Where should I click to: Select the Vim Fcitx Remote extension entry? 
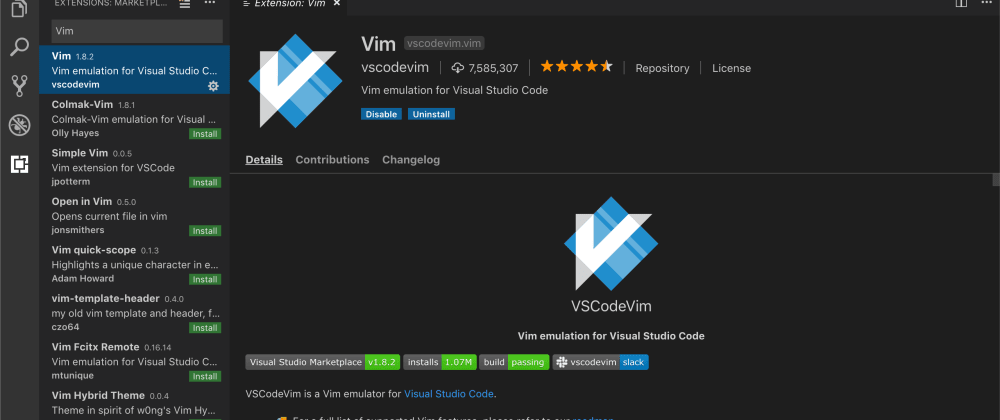(x=135, y=361)
